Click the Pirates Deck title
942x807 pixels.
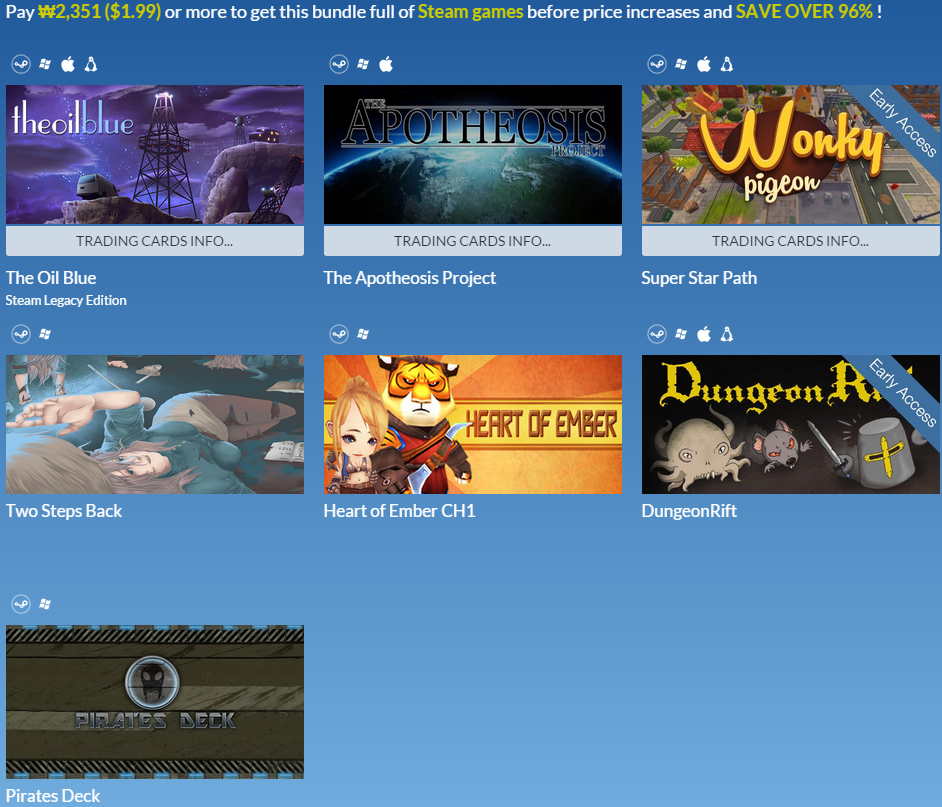point(53,796)
